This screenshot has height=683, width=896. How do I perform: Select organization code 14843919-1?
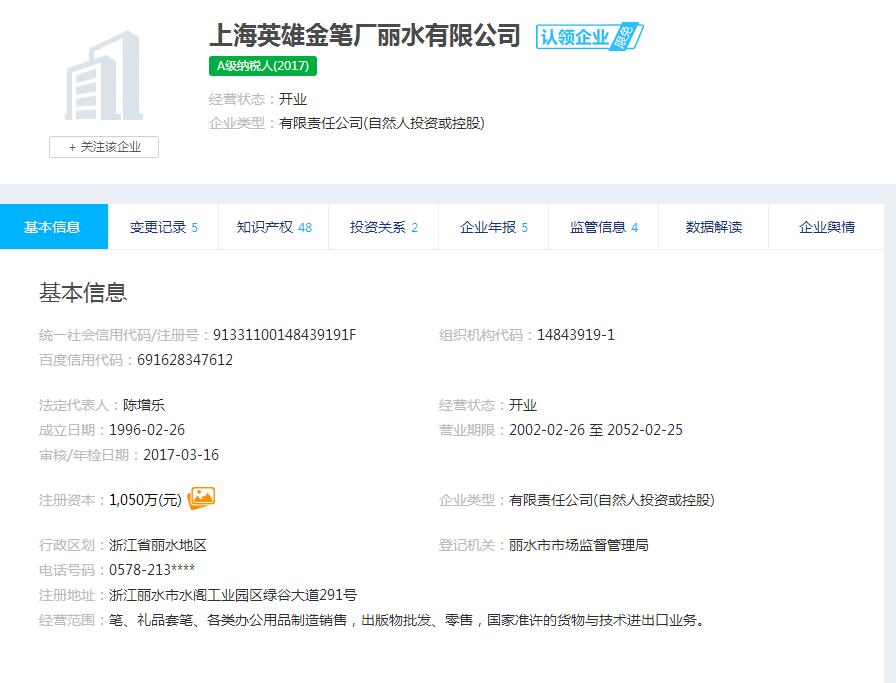pyautogui.click(x=576, y=335)
